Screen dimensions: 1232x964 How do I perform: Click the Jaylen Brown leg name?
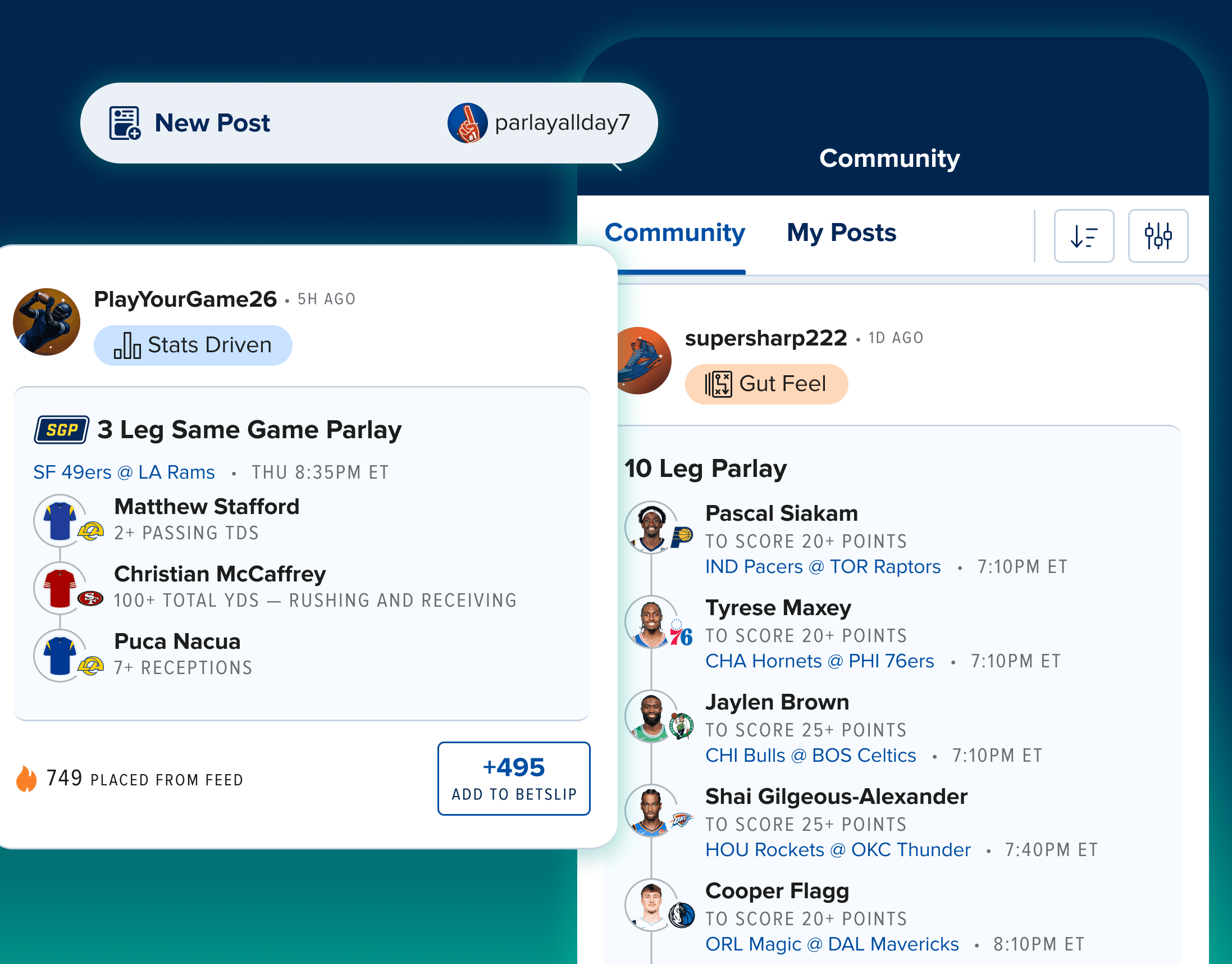(x=777, y=702)
